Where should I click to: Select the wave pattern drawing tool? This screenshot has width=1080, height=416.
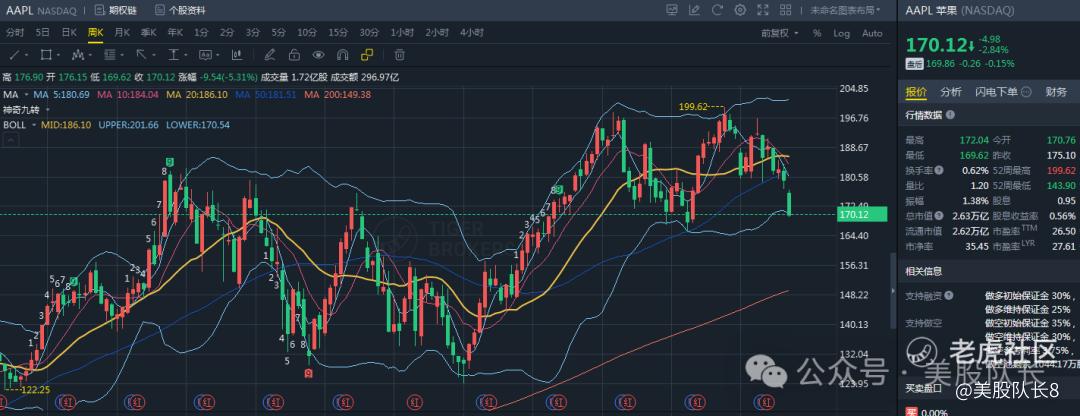coord(77,54)
